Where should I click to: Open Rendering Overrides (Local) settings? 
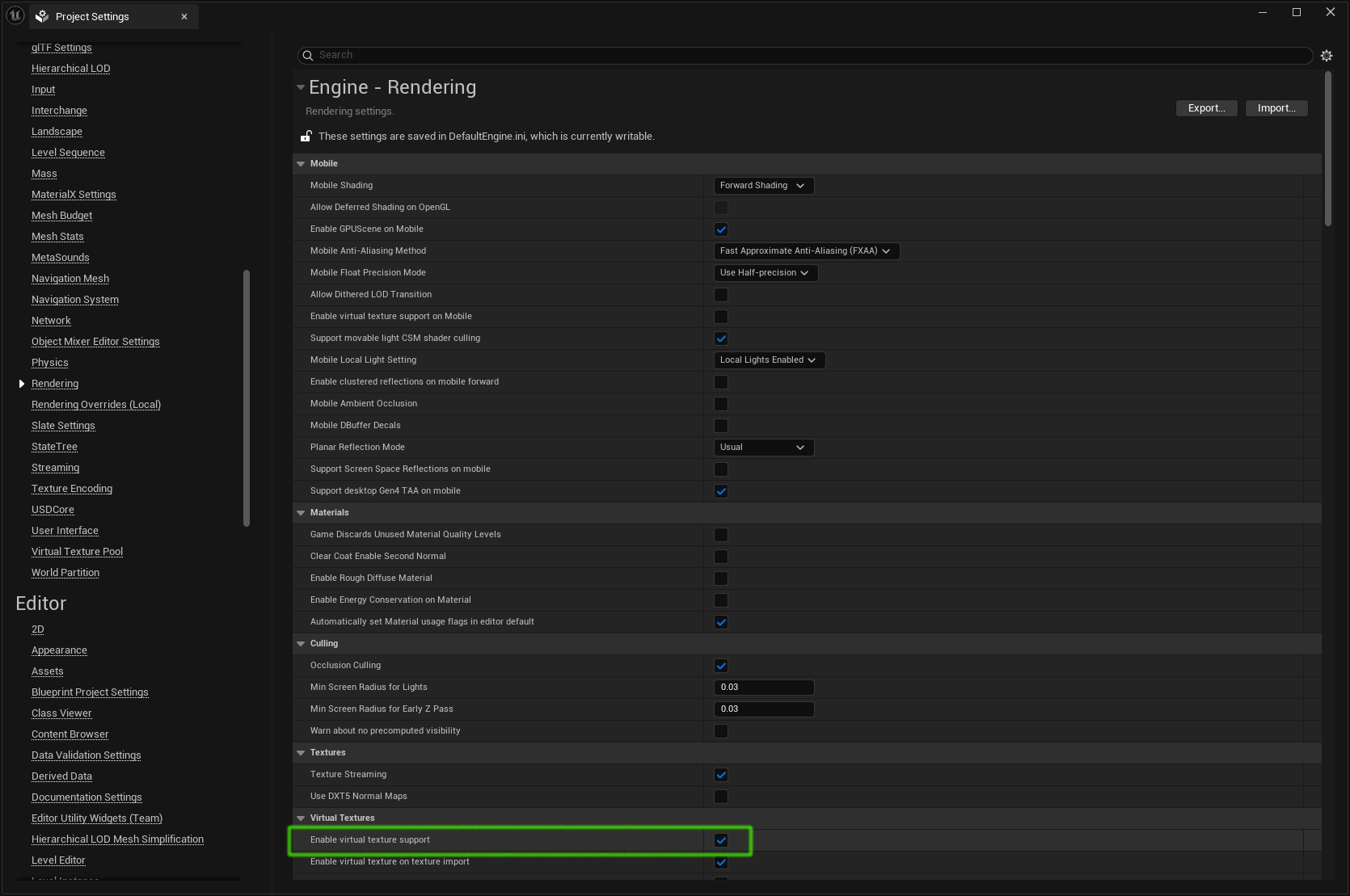click(x=96, y=405)
